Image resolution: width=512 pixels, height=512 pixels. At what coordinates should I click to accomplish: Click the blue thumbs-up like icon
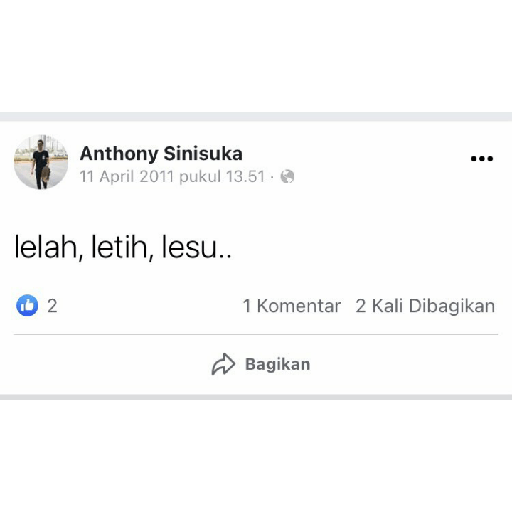[x=27, y=305]
